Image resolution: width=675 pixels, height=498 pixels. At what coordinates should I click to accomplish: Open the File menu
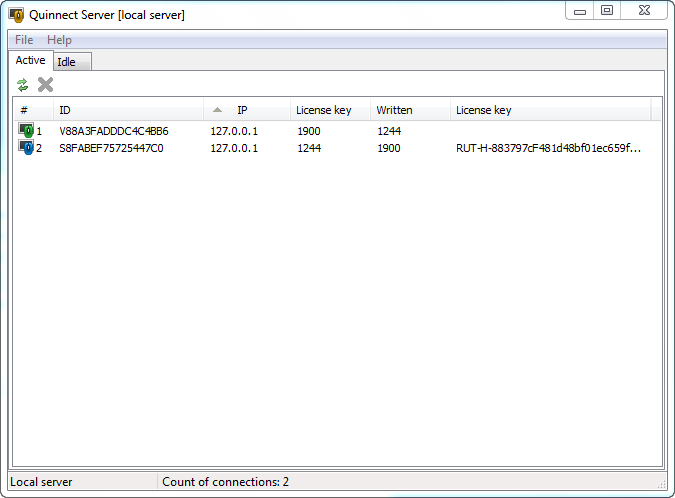pos(24,40)
